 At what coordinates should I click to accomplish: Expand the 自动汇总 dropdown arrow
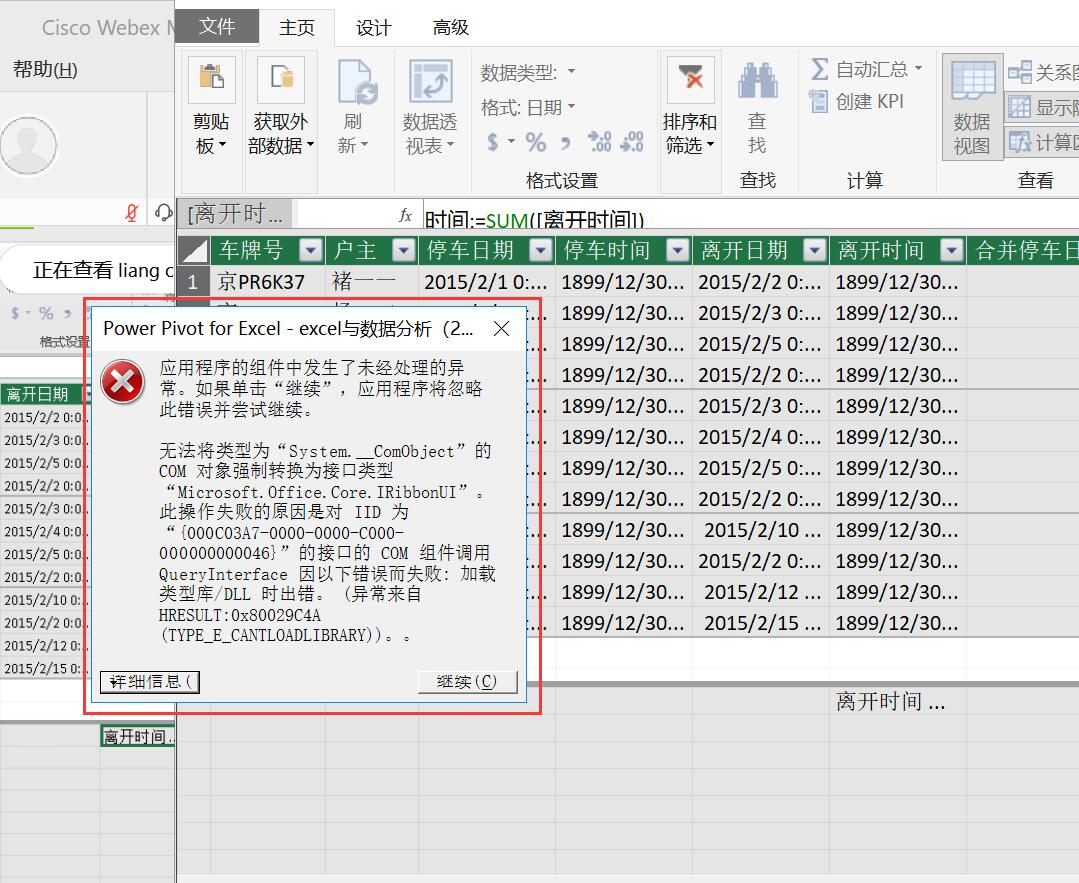point(918,69)
